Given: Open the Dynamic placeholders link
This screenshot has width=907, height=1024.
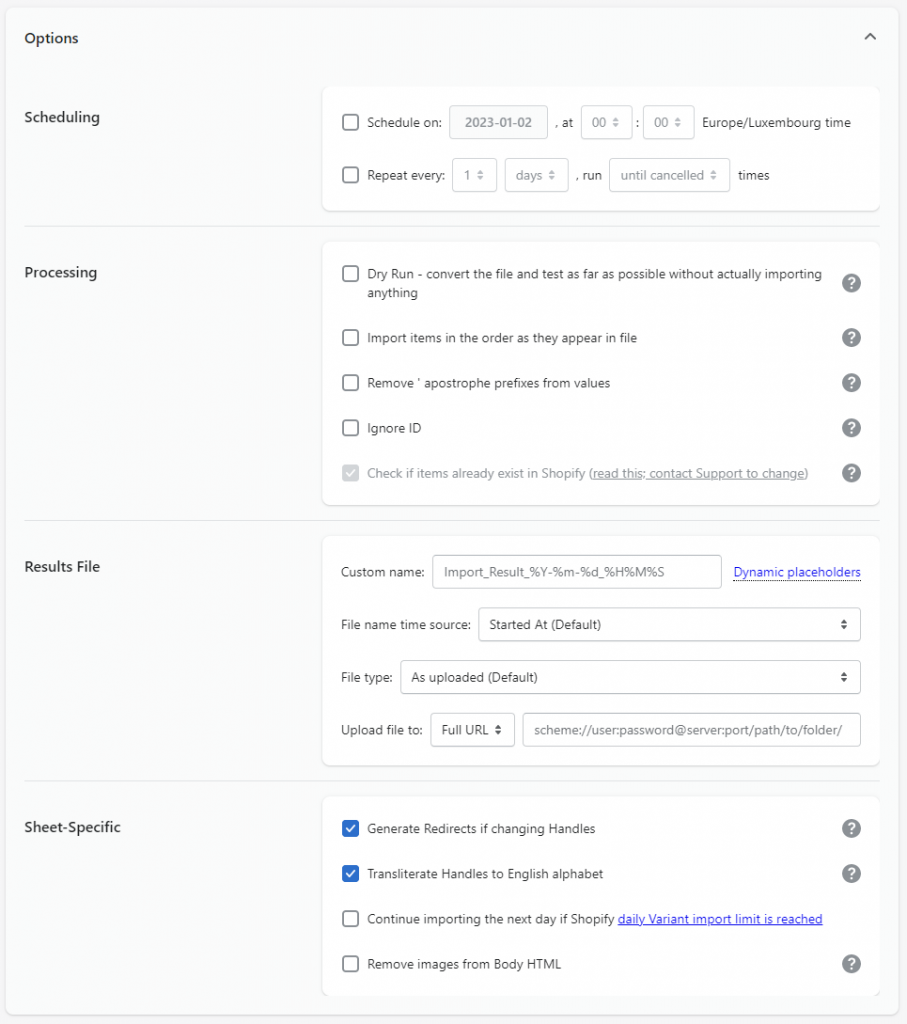Looking at the screenshot, I should pyautogui.click(x=796, y=571).
